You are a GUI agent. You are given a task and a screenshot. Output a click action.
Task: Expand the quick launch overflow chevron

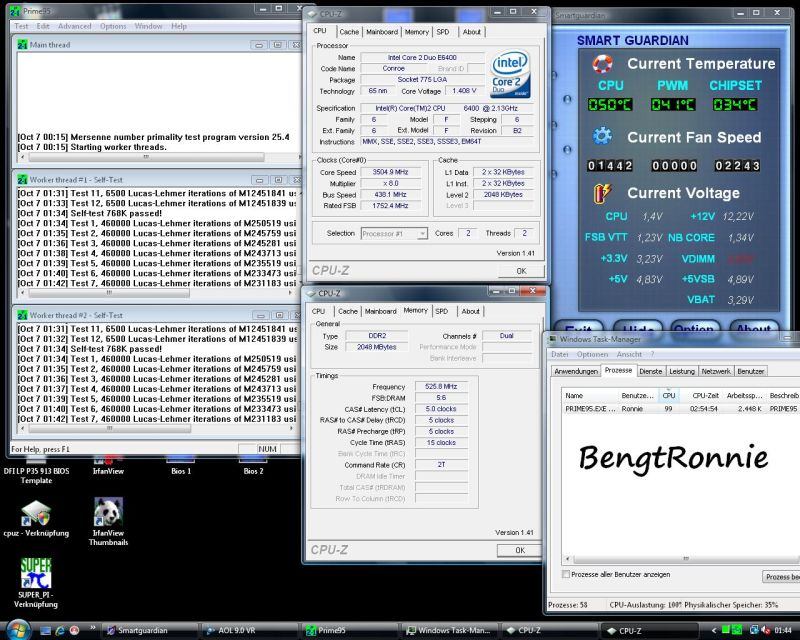pyautogui.click(x=92, y=628)
